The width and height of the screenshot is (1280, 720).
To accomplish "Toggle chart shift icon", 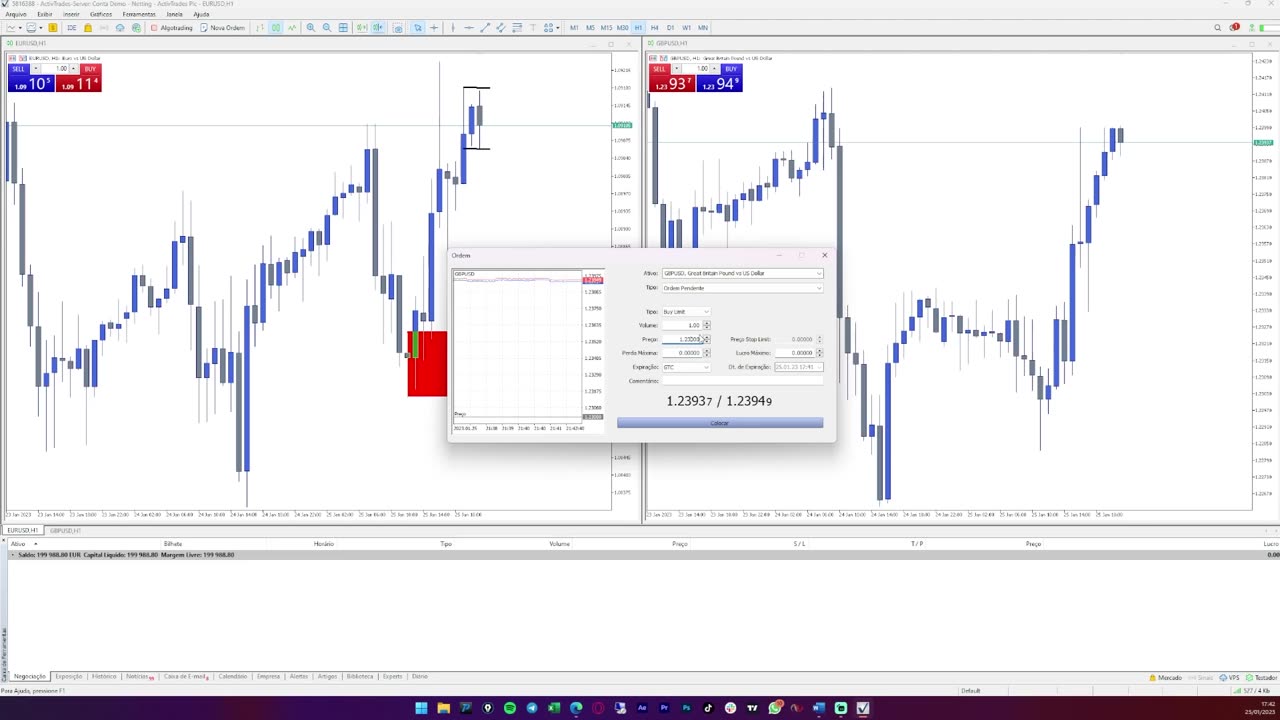I will click(x=378, y=28).
